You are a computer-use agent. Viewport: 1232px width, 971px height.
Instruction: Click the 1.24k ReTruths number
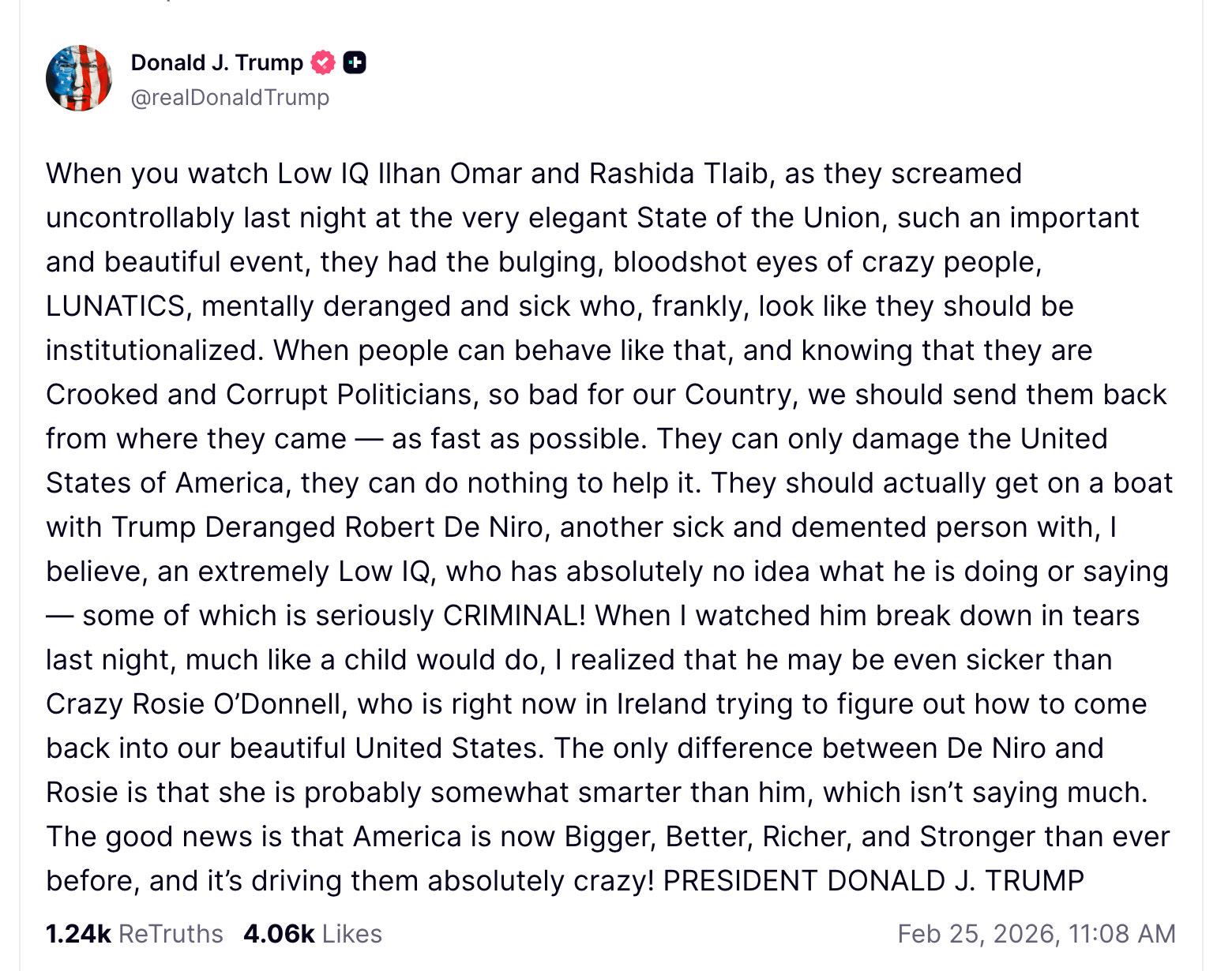click(77, 934)
